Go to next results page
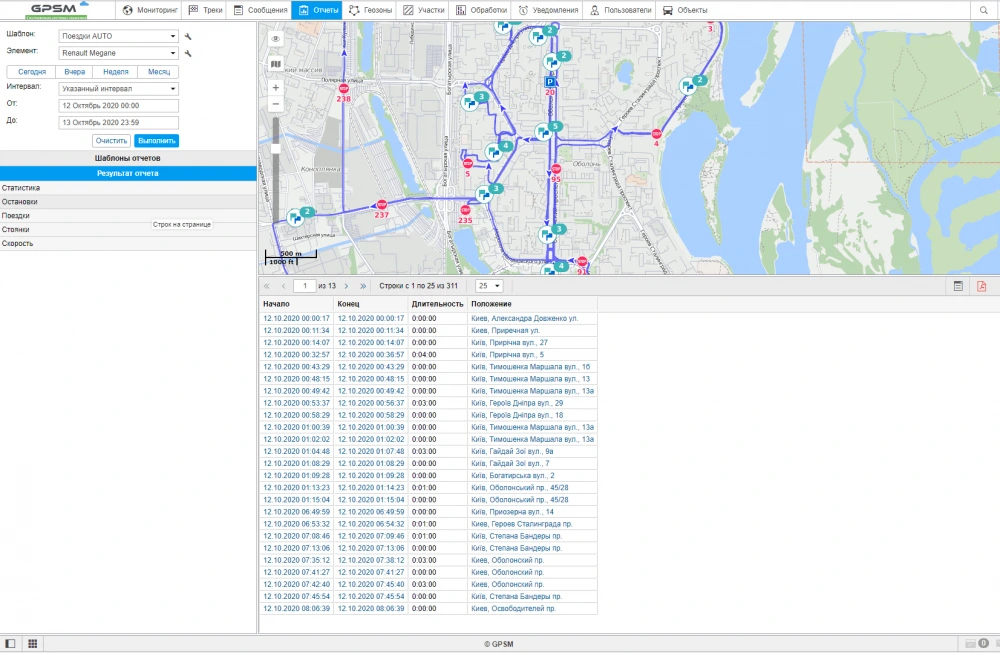The width and height of the screenshot is (1000, 655). (345, 286)
